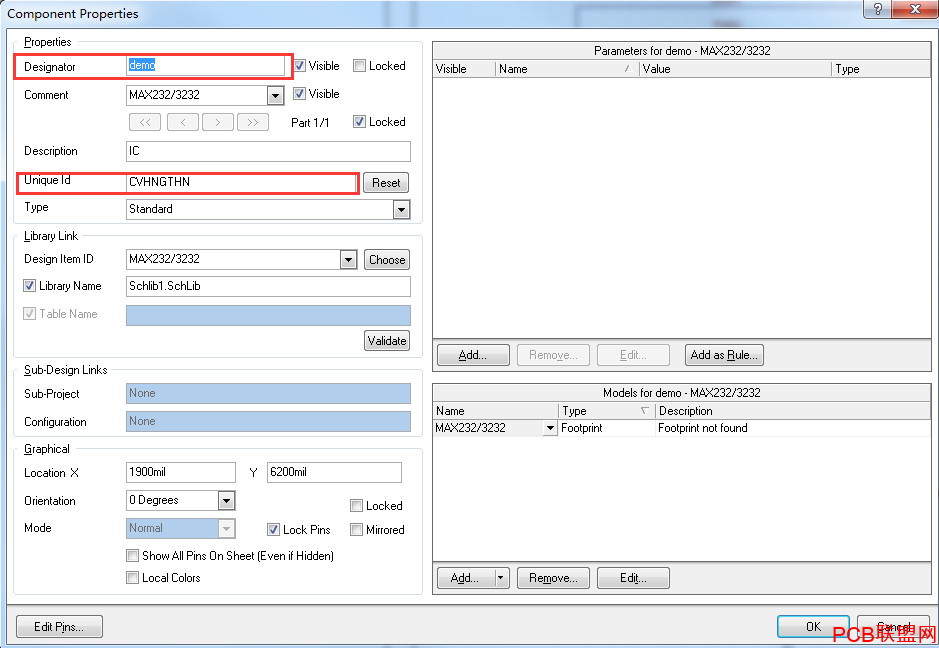Image resolution: width=939 pixels, height=648 pixels.
Task: Select Footprint type cell
Action: pyautogui.click(x=607, y=428)
